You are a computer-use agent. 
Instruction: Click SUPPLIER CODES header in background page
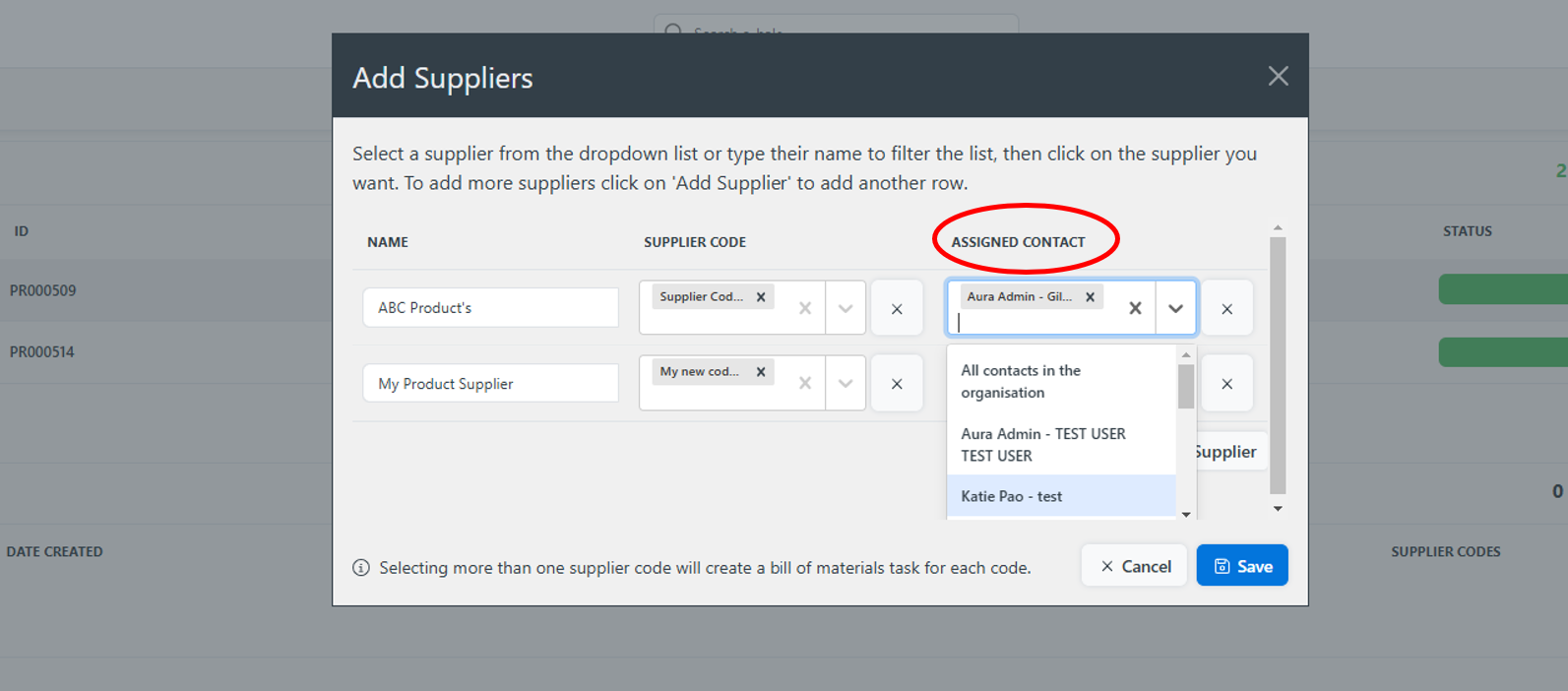tap(1446, 552)
